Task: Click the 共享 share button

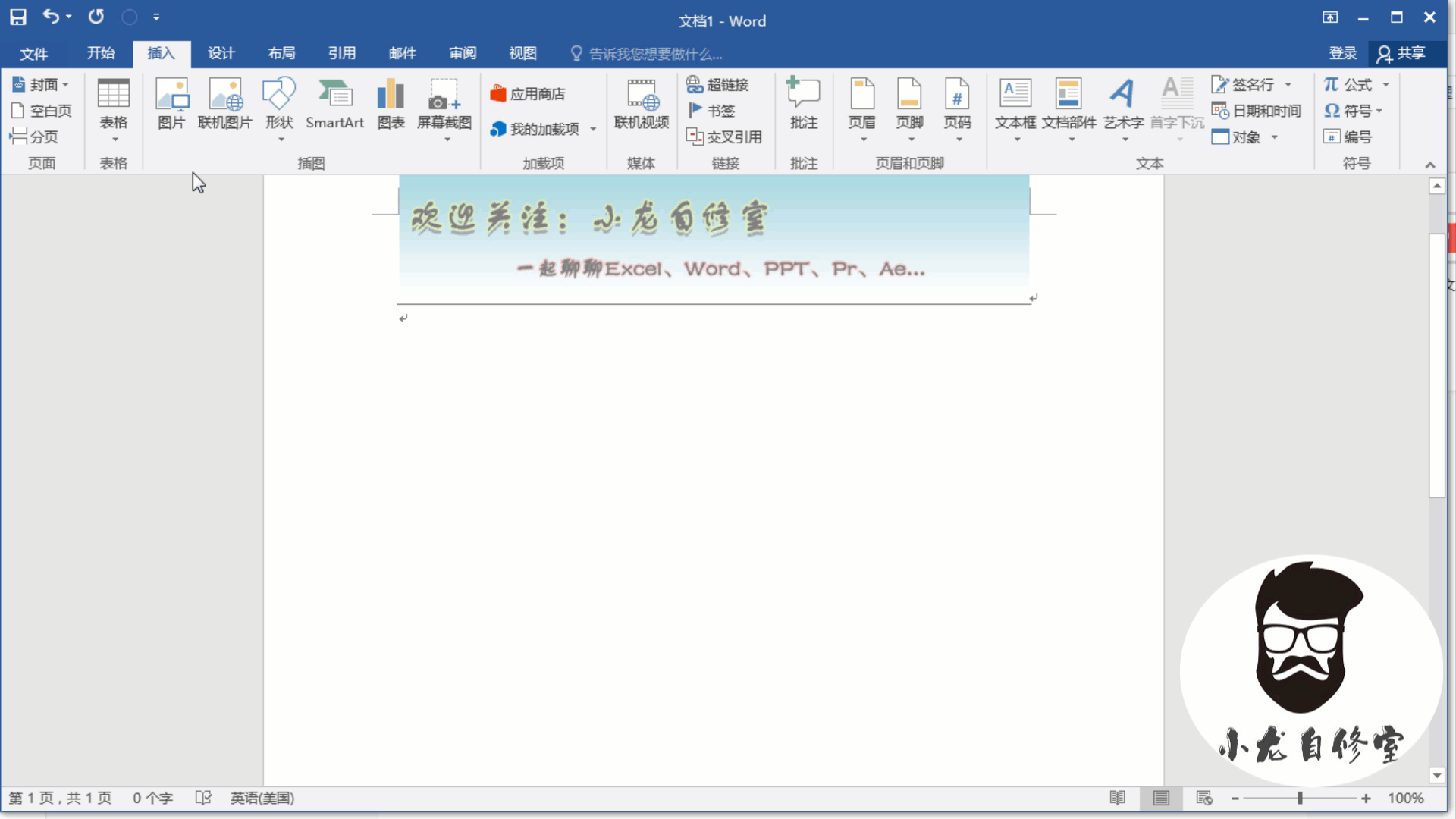Action: tap(1401, 53)
